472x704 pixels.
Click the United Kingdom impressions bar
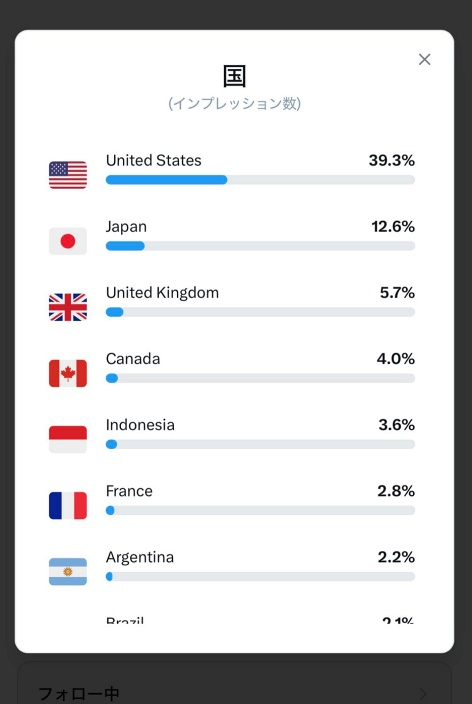click(x=260, y=312)
